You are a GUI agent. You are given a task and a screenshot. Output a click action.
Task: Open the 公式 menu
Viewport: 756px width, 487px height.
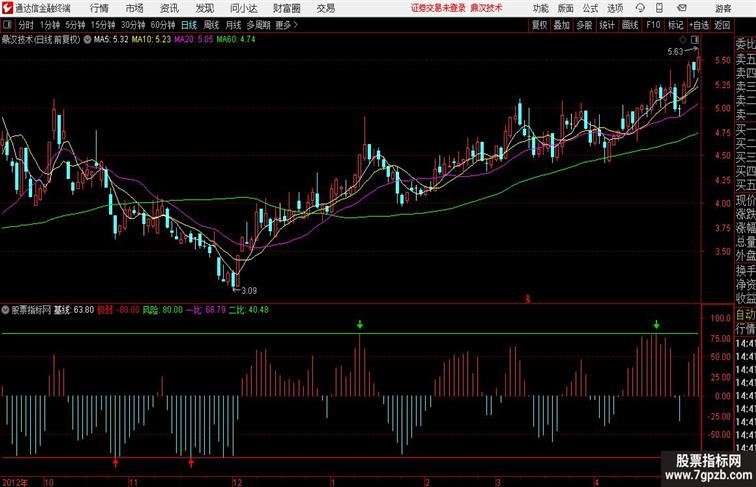590,8
